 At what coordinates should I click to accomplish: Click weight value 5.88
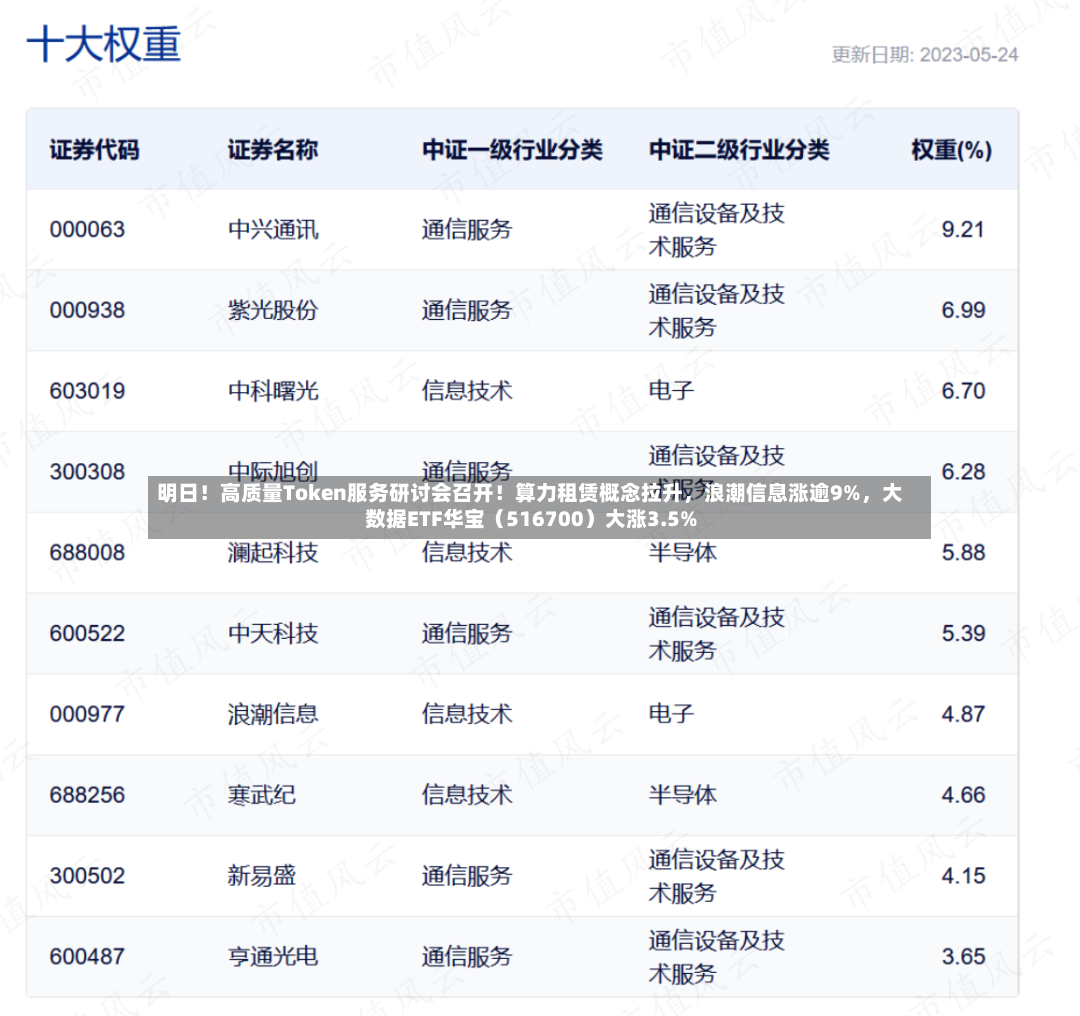click(x=963, y=552)
